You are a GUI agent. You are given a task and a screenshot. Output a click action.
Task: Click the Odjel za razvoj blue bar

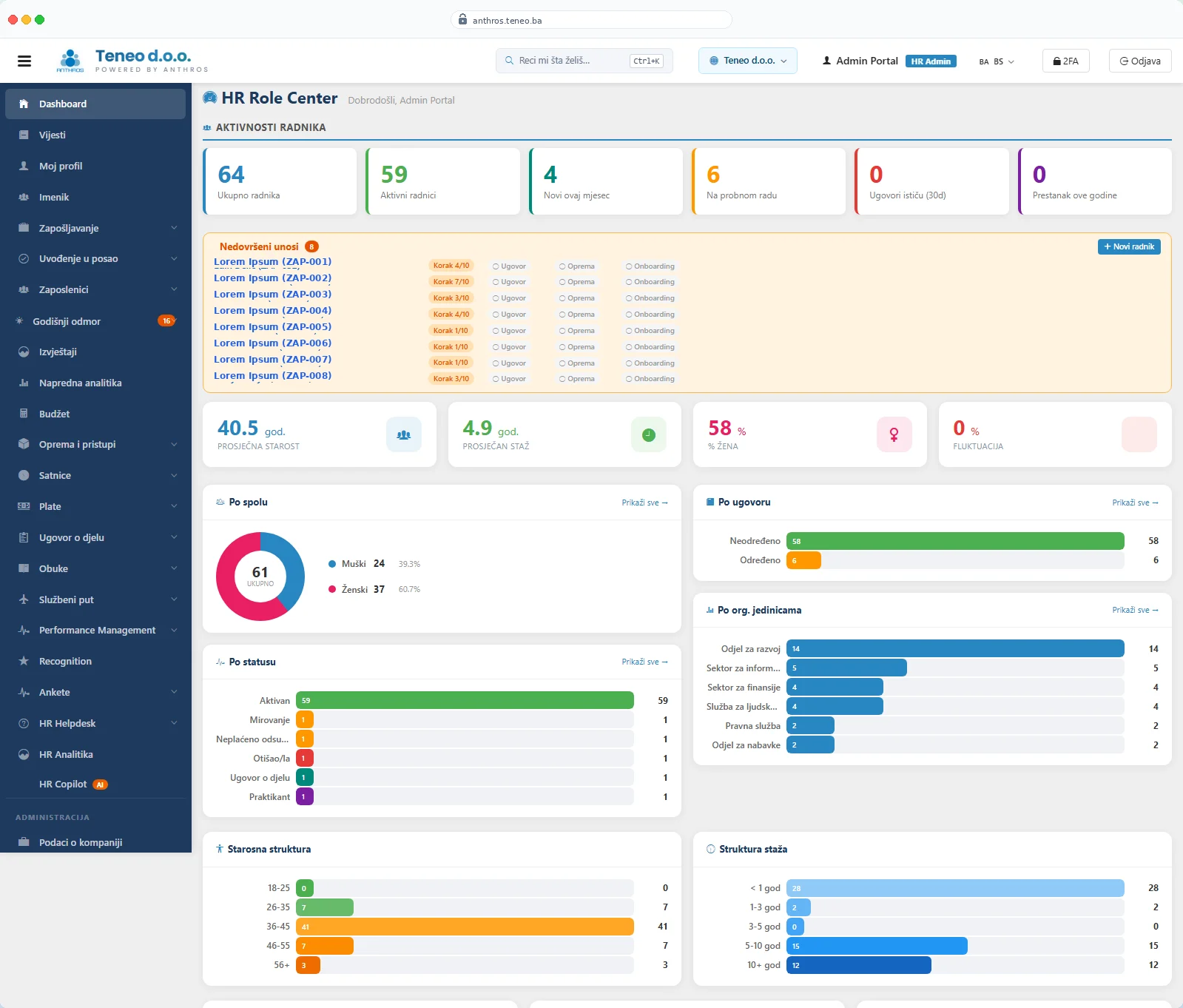[955, 648]
